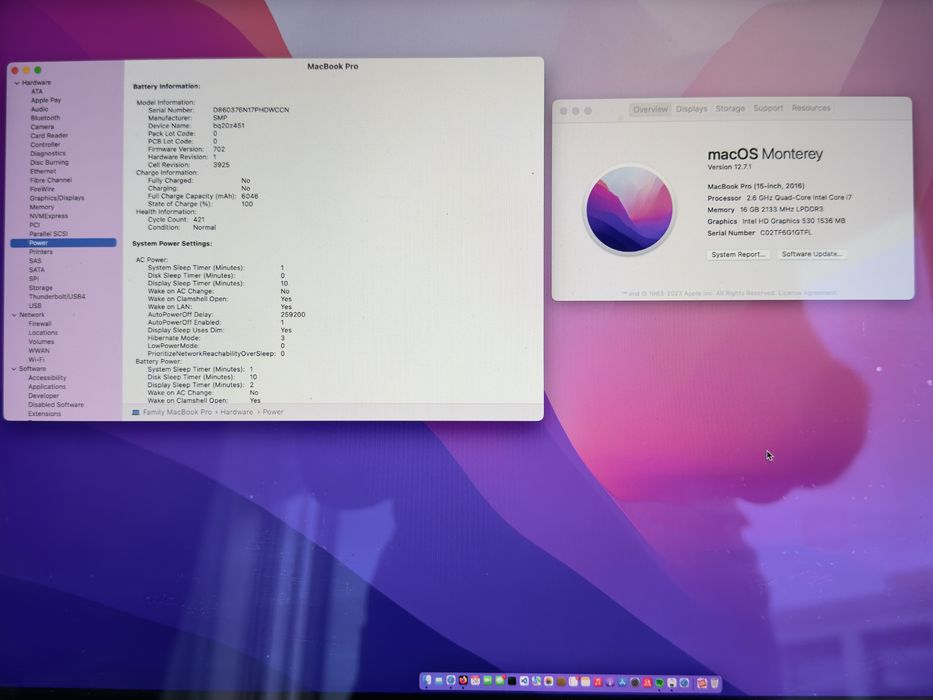Click the macOS Monterey logo image

click(x=629, y=209)
